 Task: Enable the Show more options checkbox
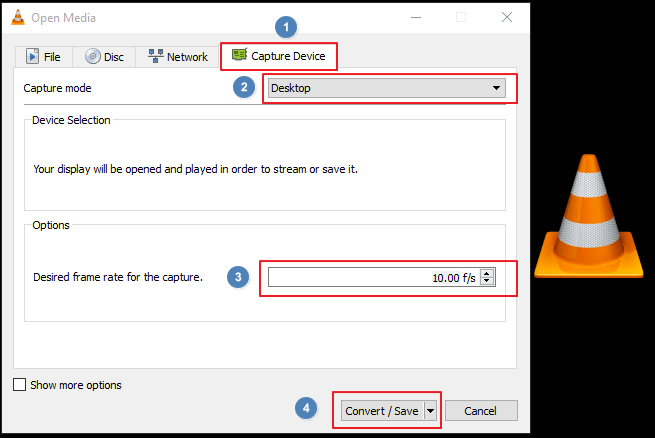19,385
